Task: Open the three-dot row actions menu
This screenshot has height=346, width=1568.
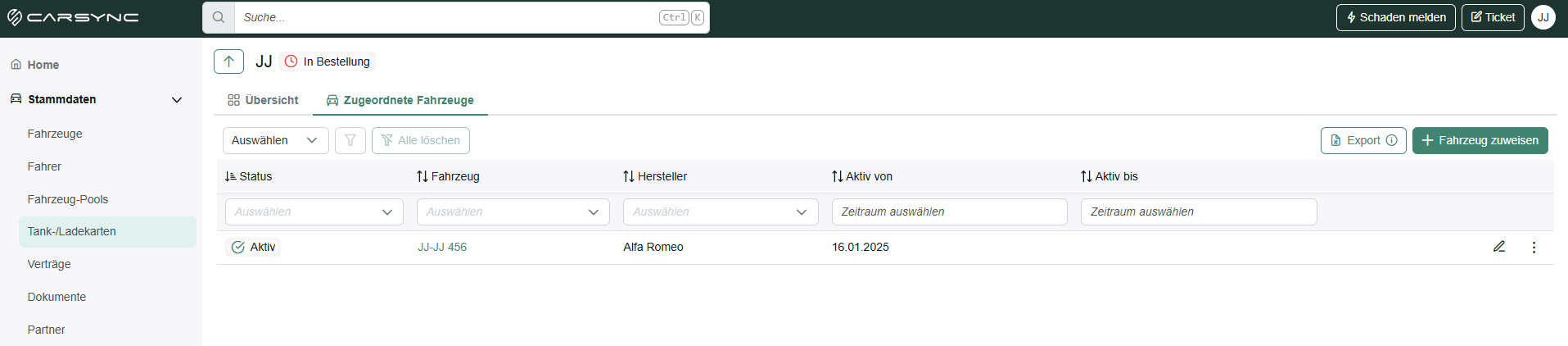Action: pos(1534,247)
